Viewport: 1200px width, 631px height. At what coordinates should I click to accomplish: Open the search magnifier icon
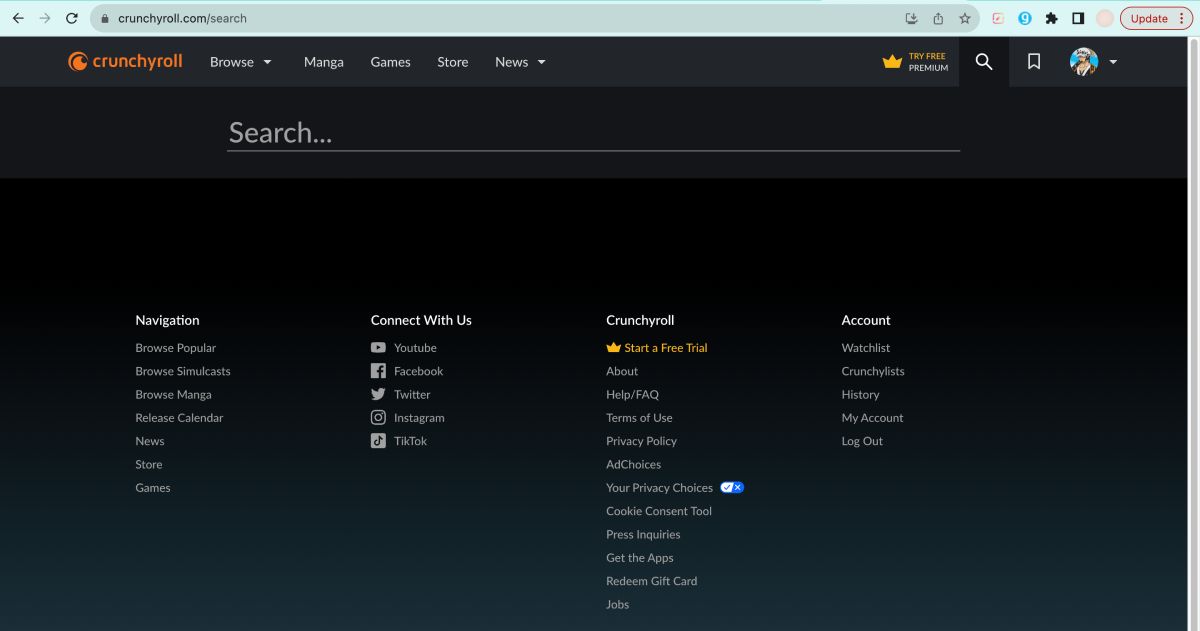(x=984, y=62)
